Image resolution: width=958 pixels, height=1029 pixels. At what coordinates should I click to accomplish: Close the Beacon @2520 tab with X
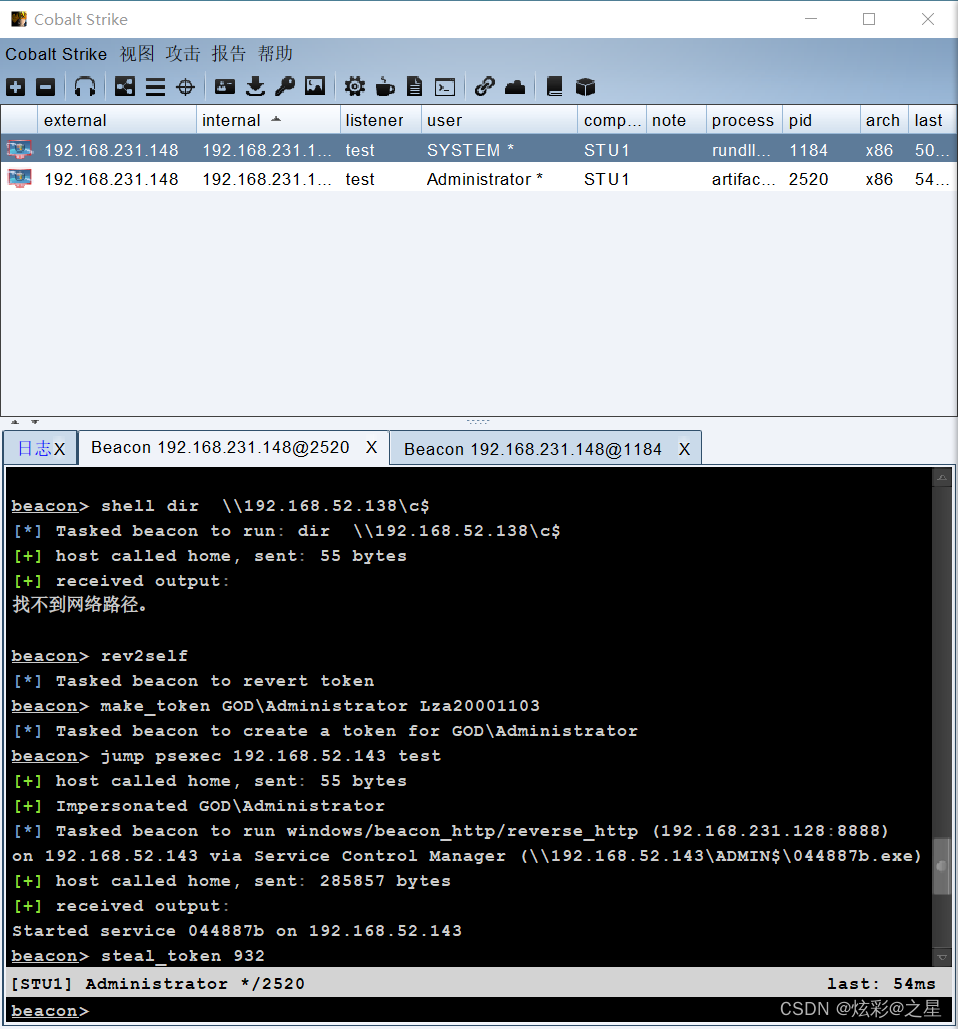pyautogui.click(x=371, y=448)
